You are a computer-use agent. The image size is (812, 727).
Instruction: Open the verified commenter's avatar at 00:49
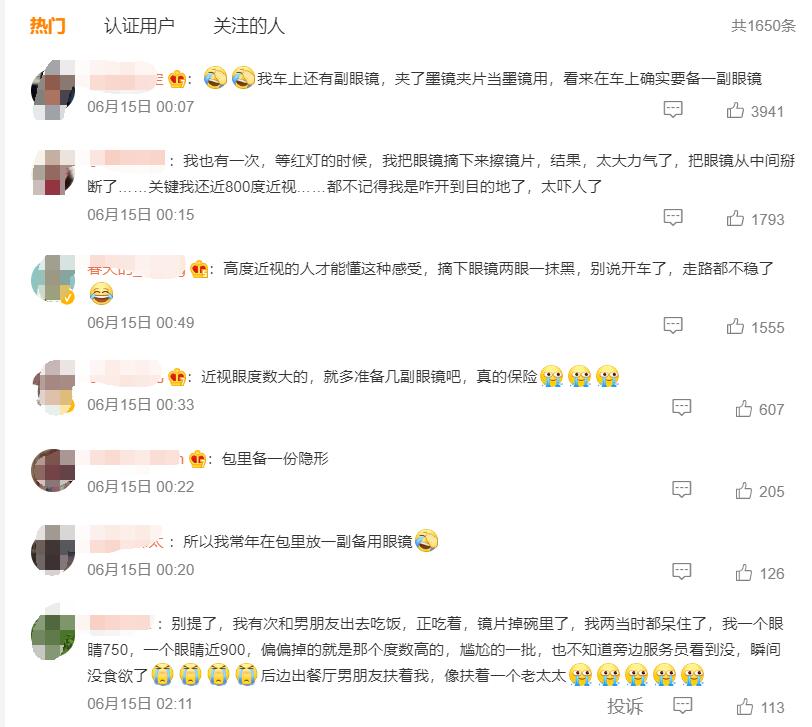pos(53,278)
